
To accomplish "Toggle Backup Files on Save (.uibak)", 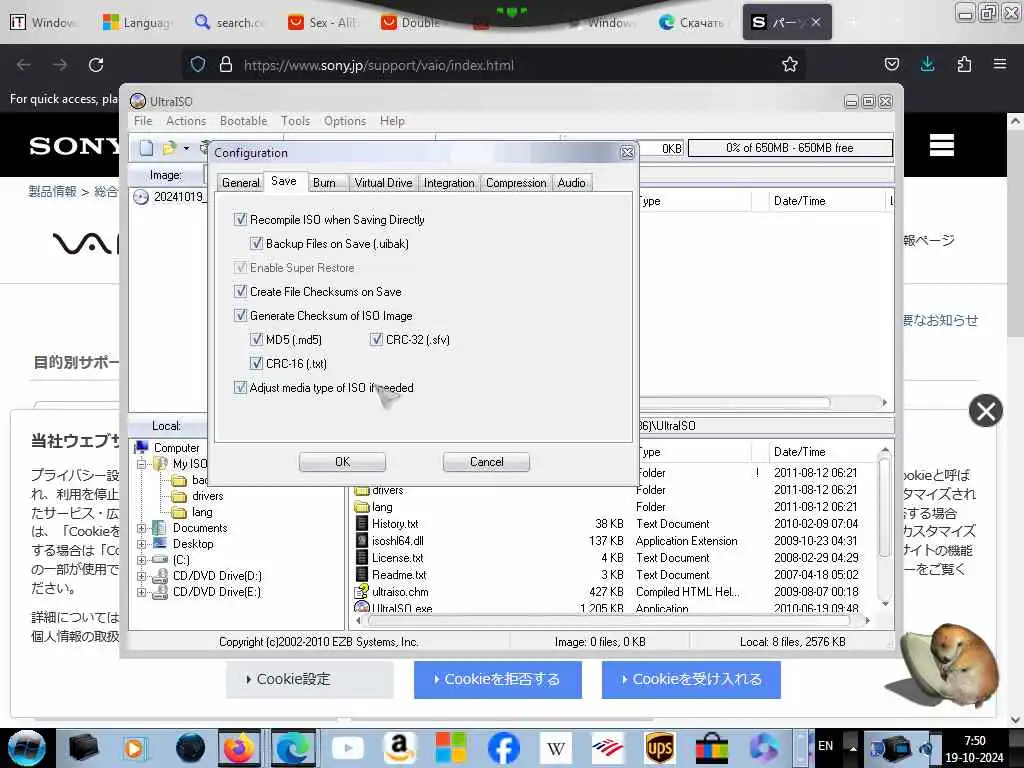I will 256,244.
